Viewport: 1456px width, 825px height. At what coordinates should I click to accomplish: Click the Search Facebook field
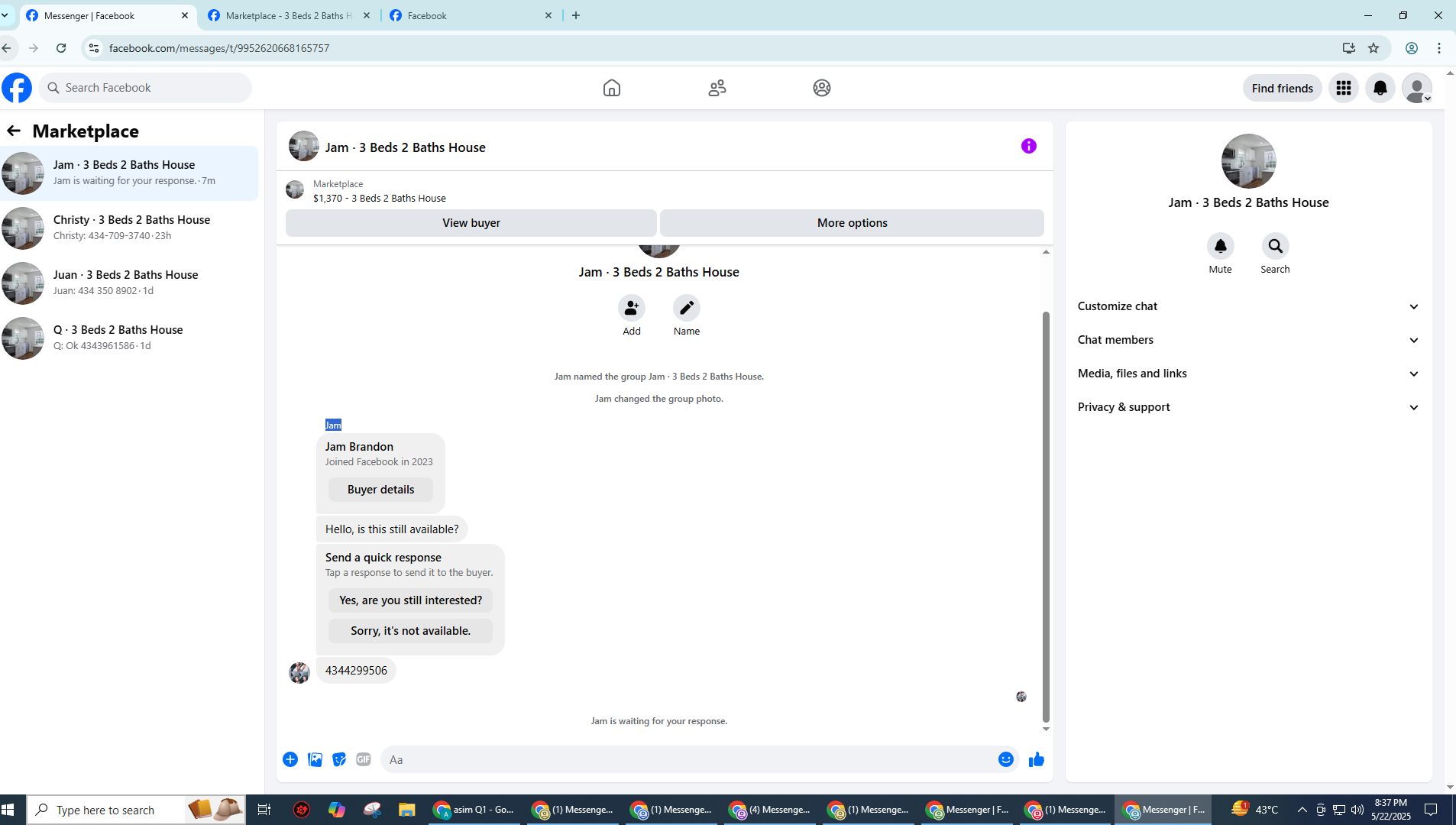pyautogui.click(x=146, y=88)
